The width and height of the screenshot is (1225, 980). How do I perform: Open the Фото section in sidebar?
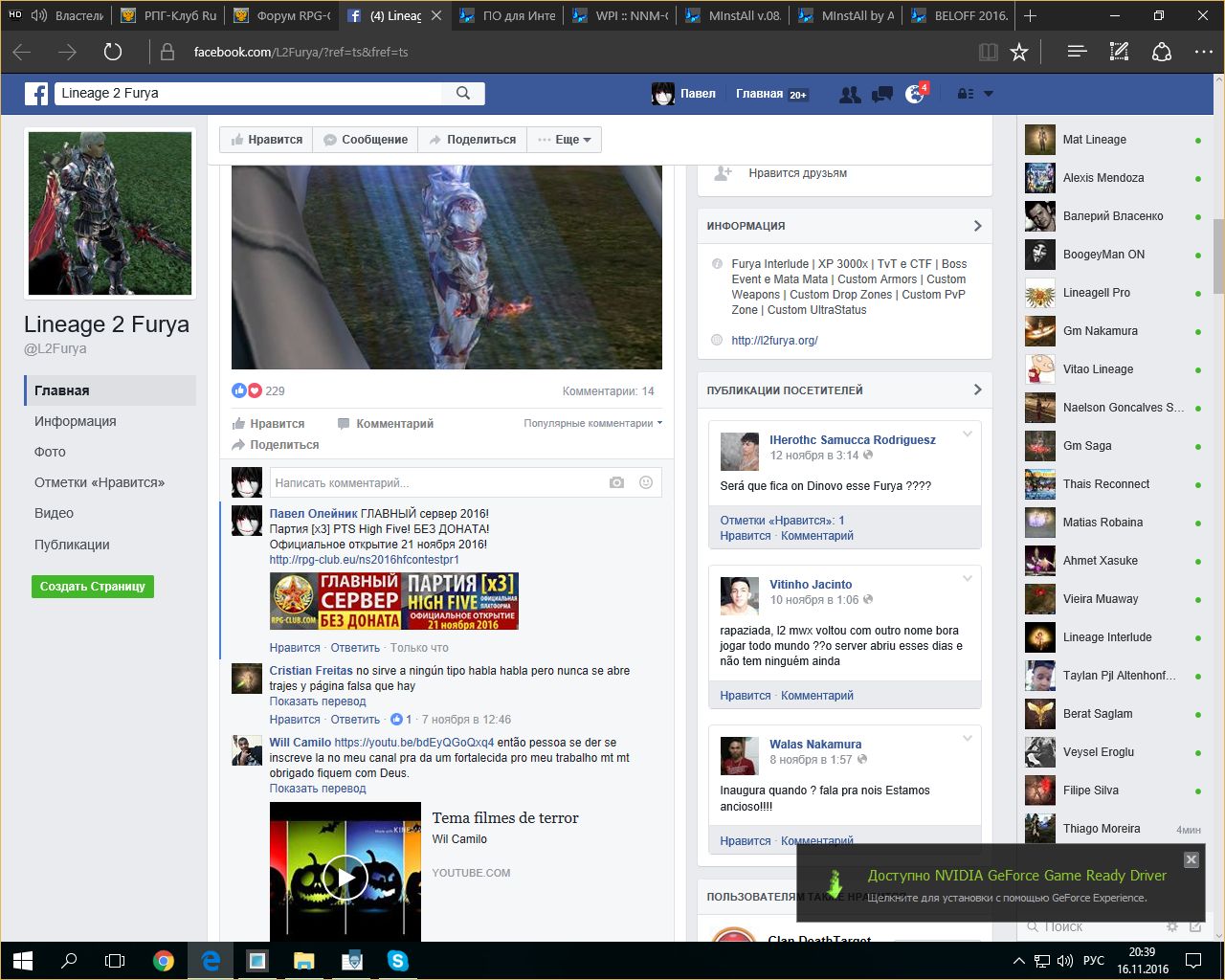point(50,452)
